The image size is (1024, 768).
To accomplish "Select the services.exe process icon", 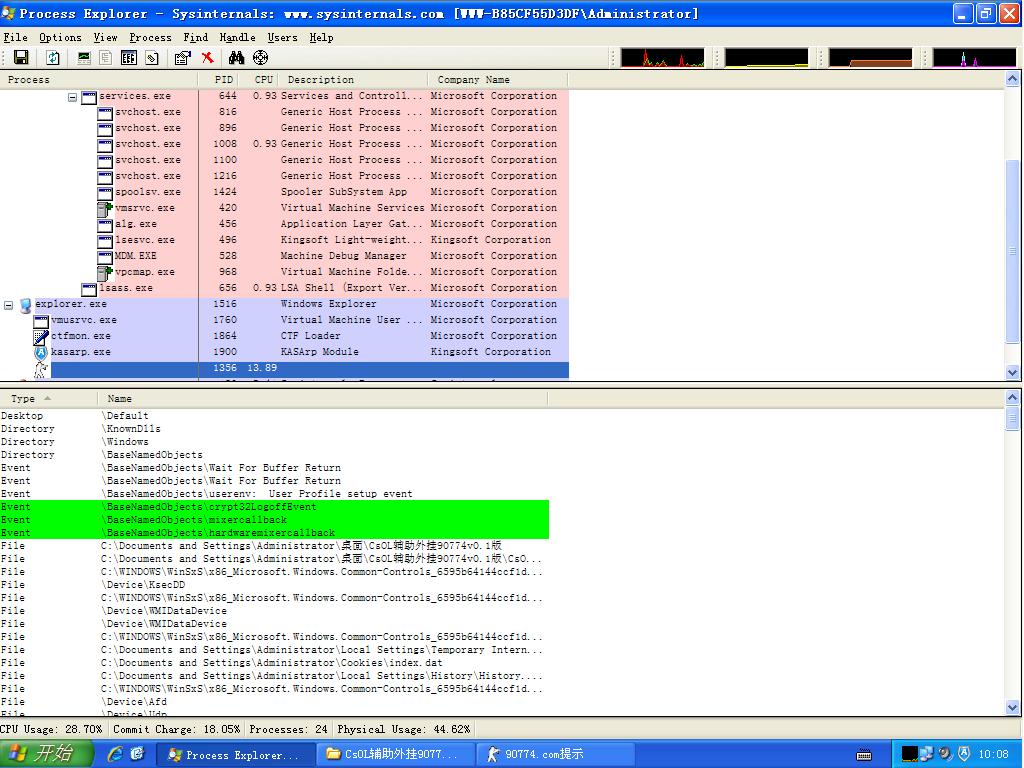I will pyautogui.click(x=89, y=97).
